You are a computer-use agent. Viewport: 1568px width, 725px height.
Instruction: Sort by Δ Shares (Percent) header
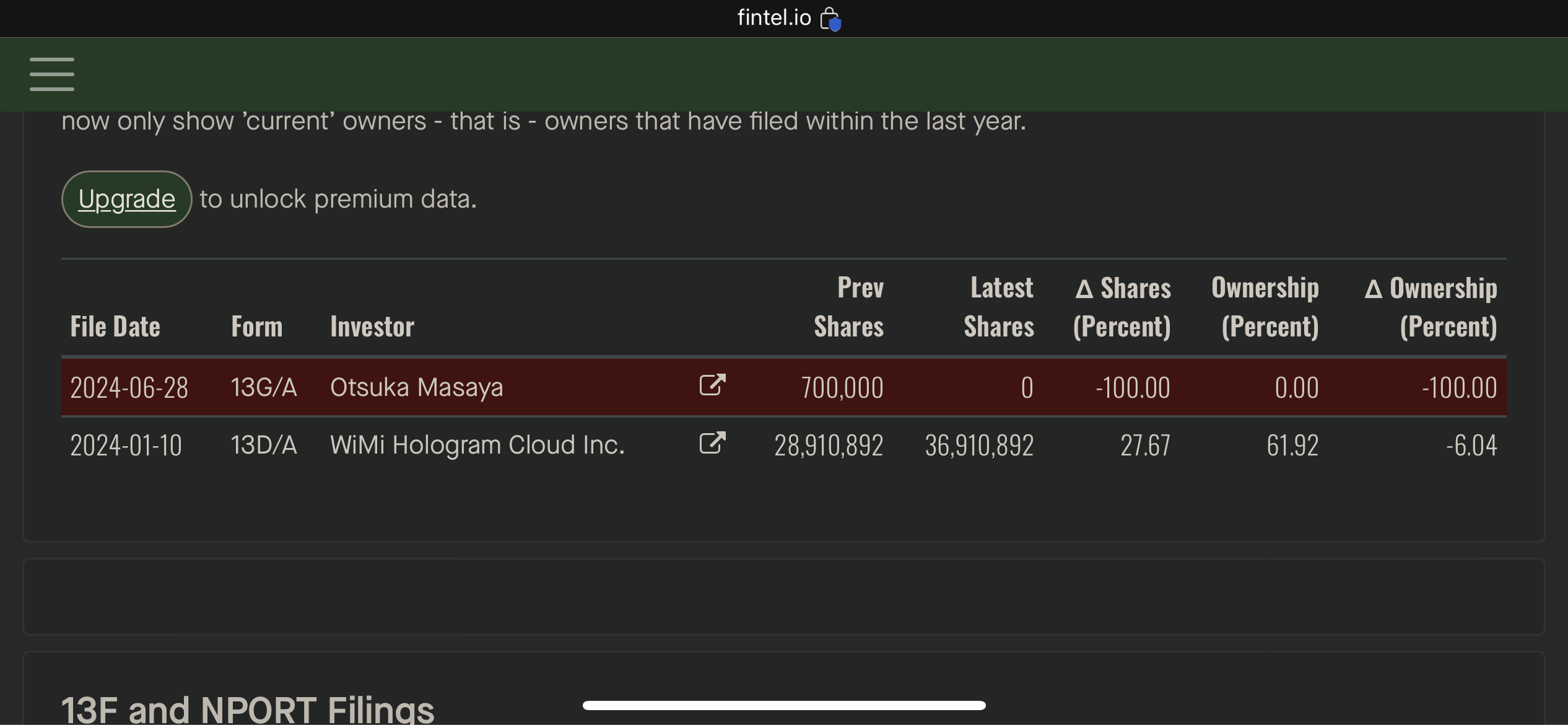click(1122, 307)
